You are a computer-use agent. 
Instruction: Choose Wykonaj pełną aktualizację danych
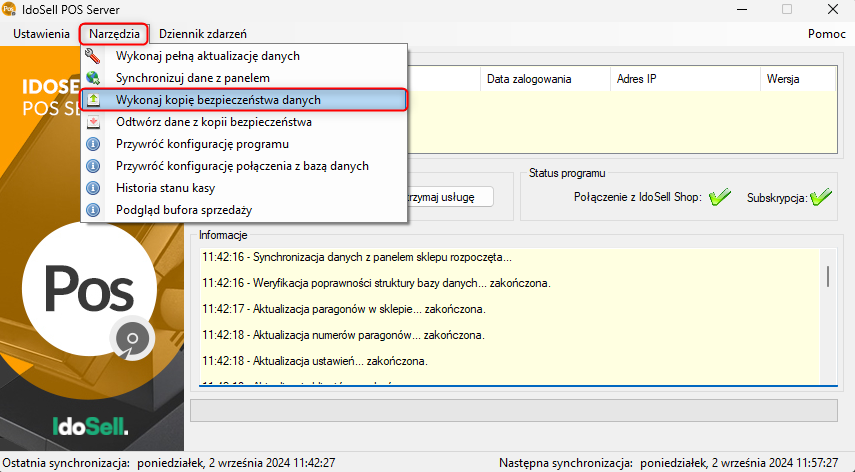pyautogui.click(x=244, y=56)
